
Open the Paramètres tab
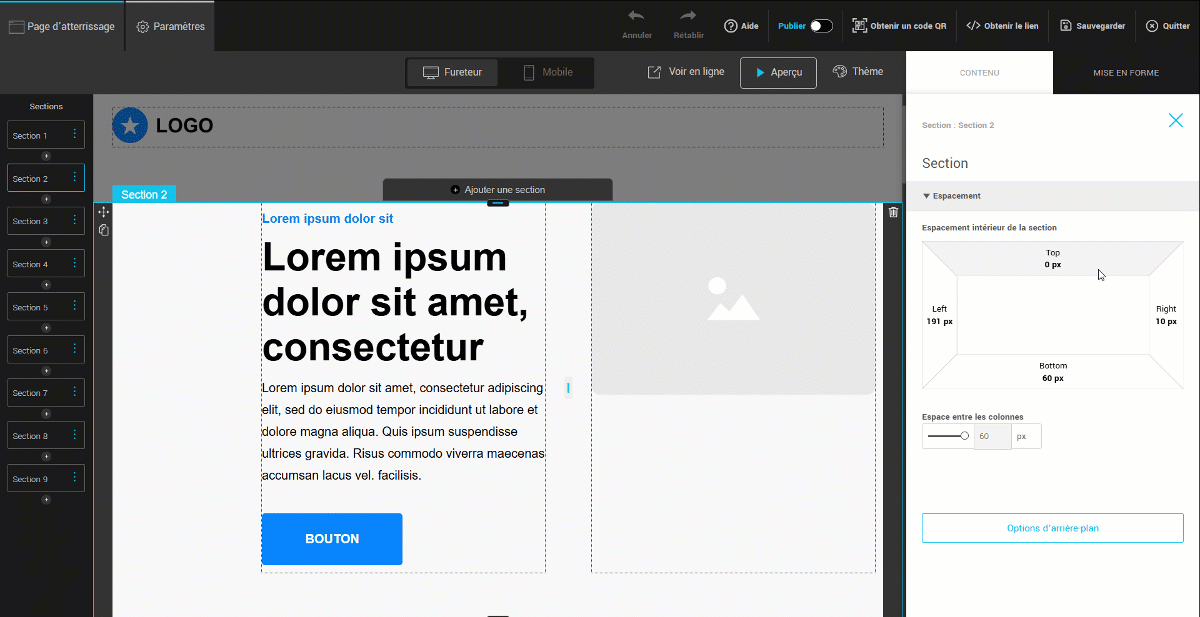170,26
